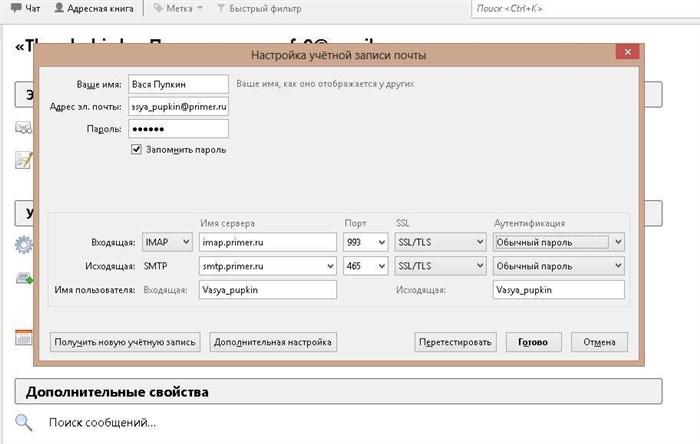This screenshot has height=444, width=700.
Task: Click the 'Поиск сообщений...' link
Action: click(102, 423)
